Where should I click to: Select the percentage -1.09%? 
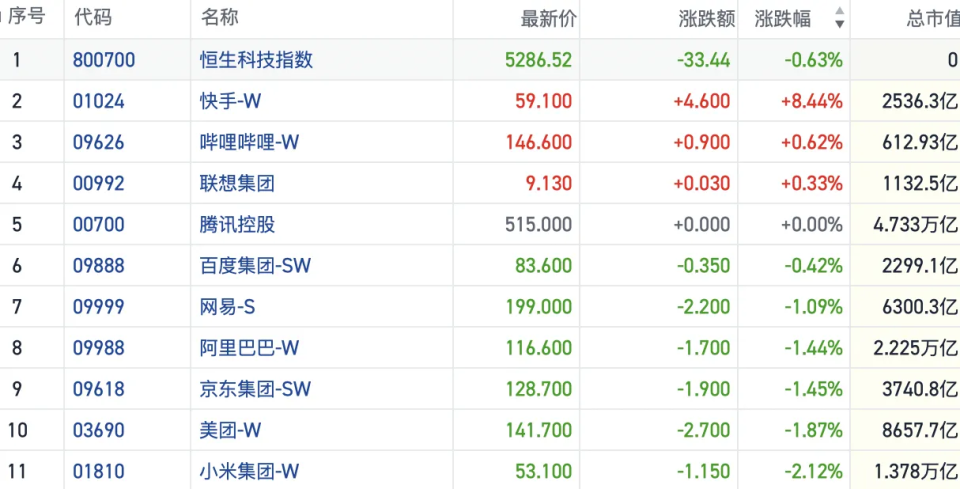coord(814,307)
